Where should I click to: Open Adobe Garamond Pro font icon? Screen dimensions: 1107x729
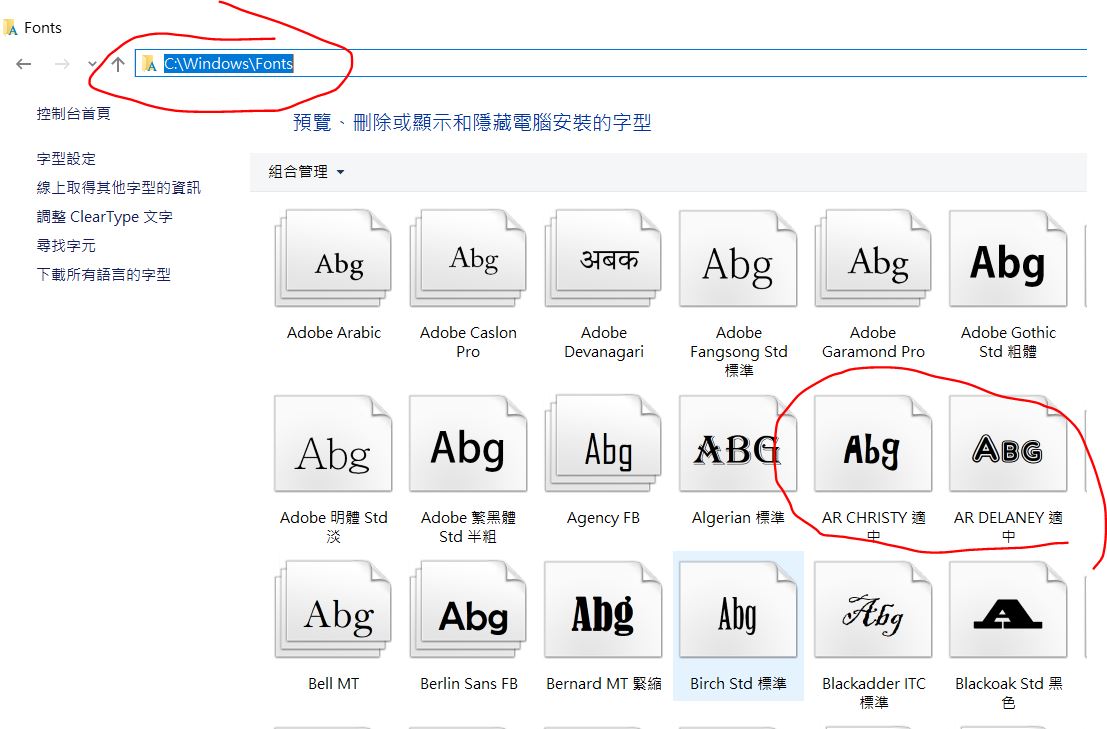(x=873, y=258)
